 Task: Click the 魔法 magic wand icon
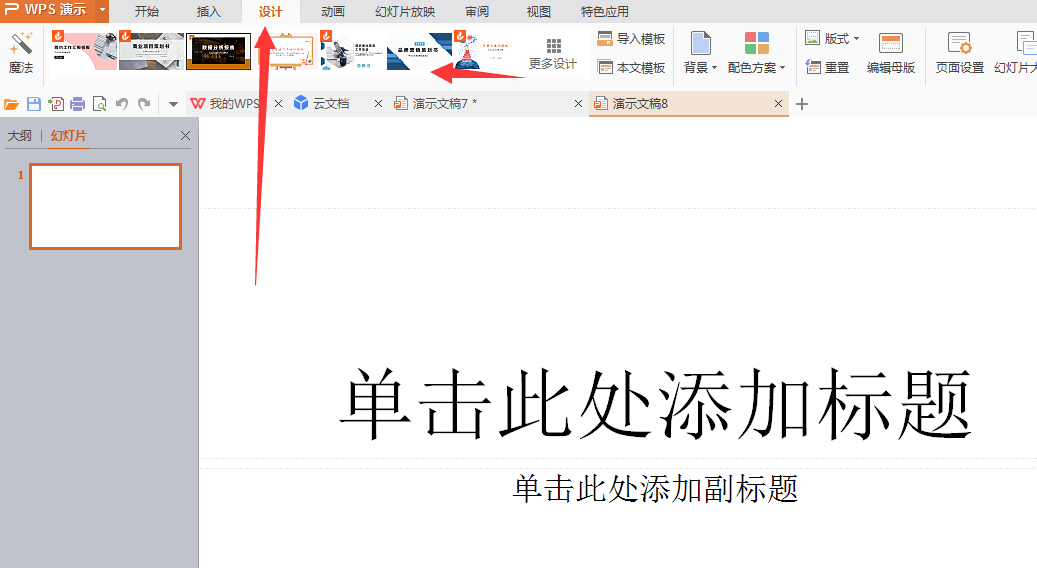(x=21, y=44)
